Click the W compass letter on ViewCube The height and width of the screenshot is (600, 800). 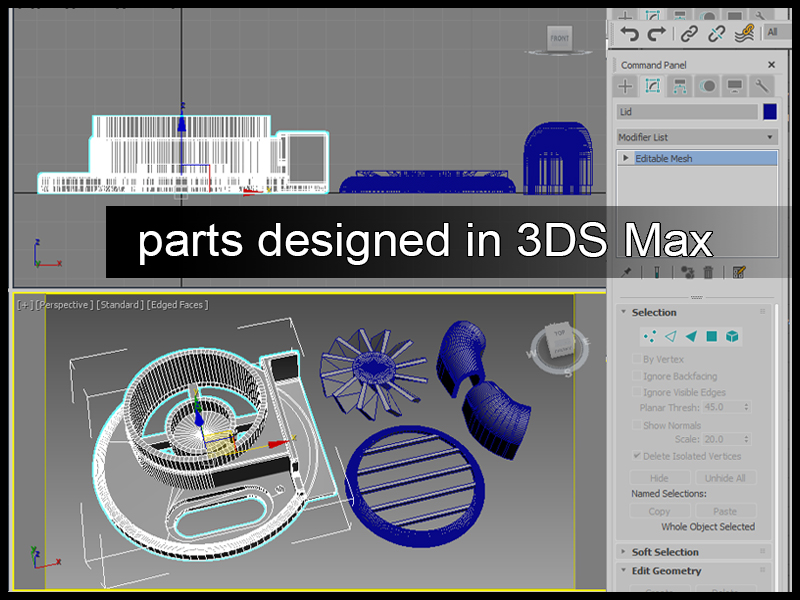click(531, 354)
